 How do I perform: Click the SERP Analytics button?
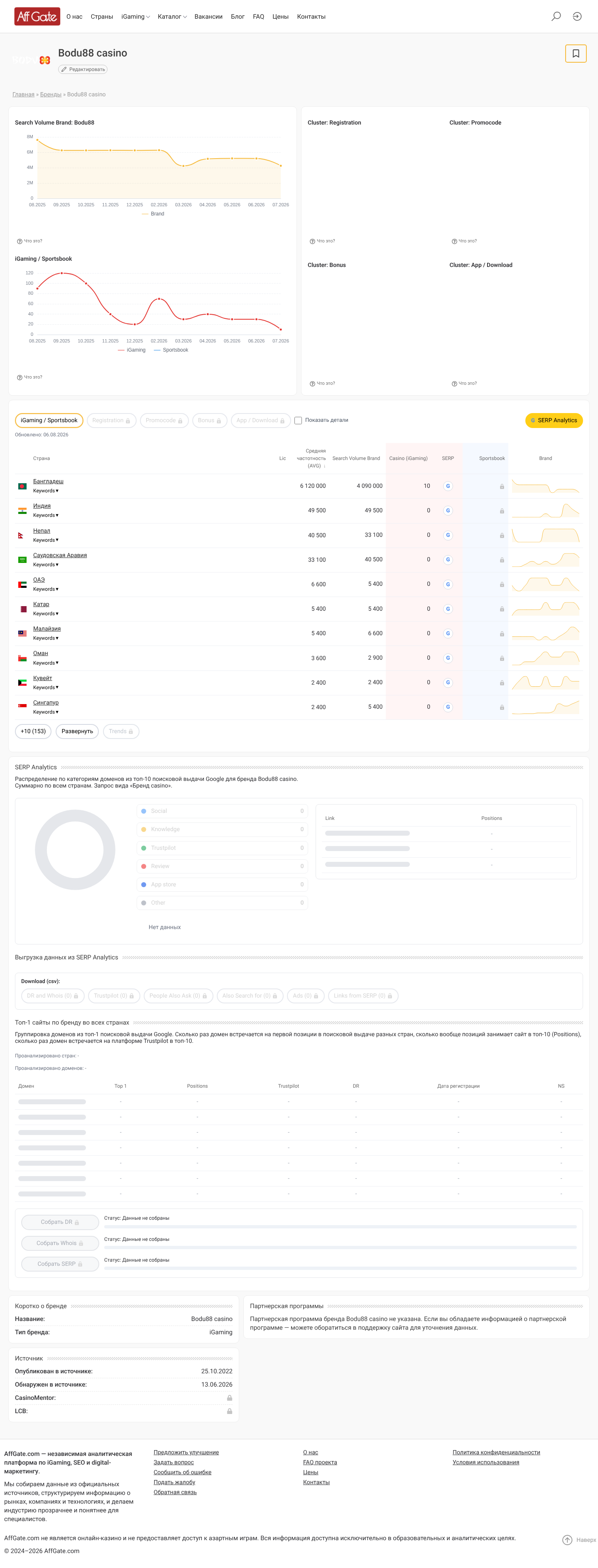[x=554, y=421]
